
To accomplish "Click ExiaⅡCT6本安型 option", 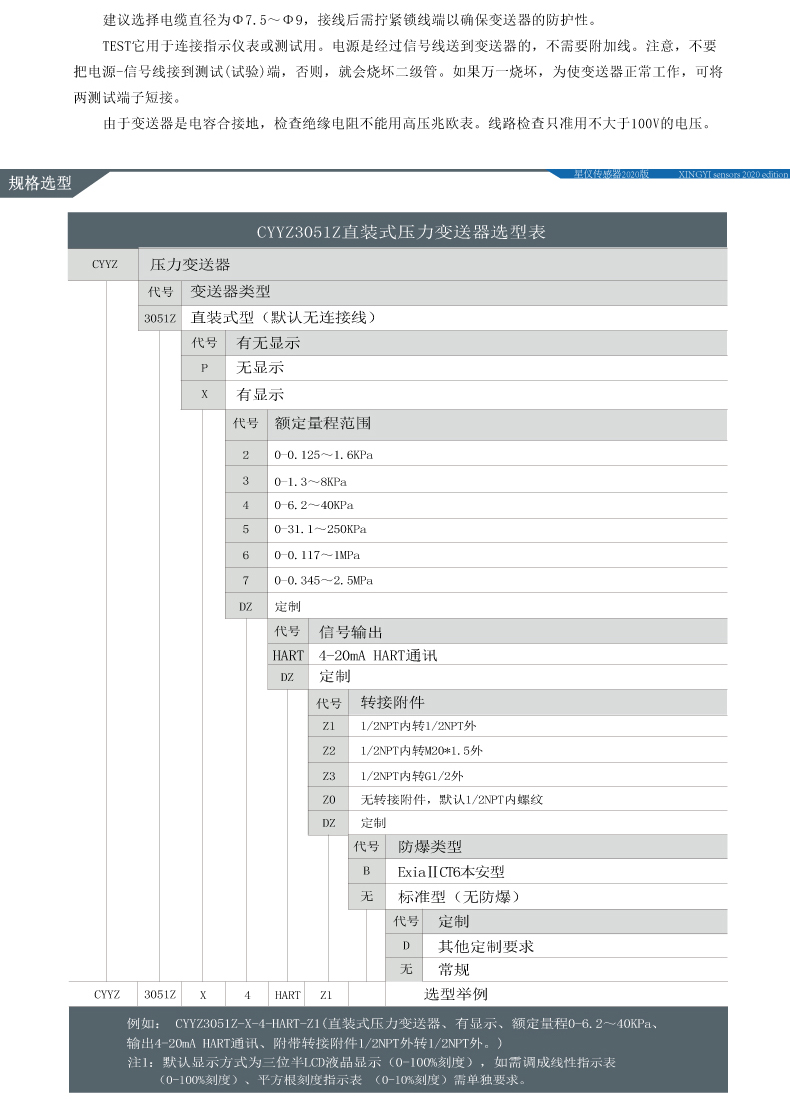I will click(x=451, y=872).
